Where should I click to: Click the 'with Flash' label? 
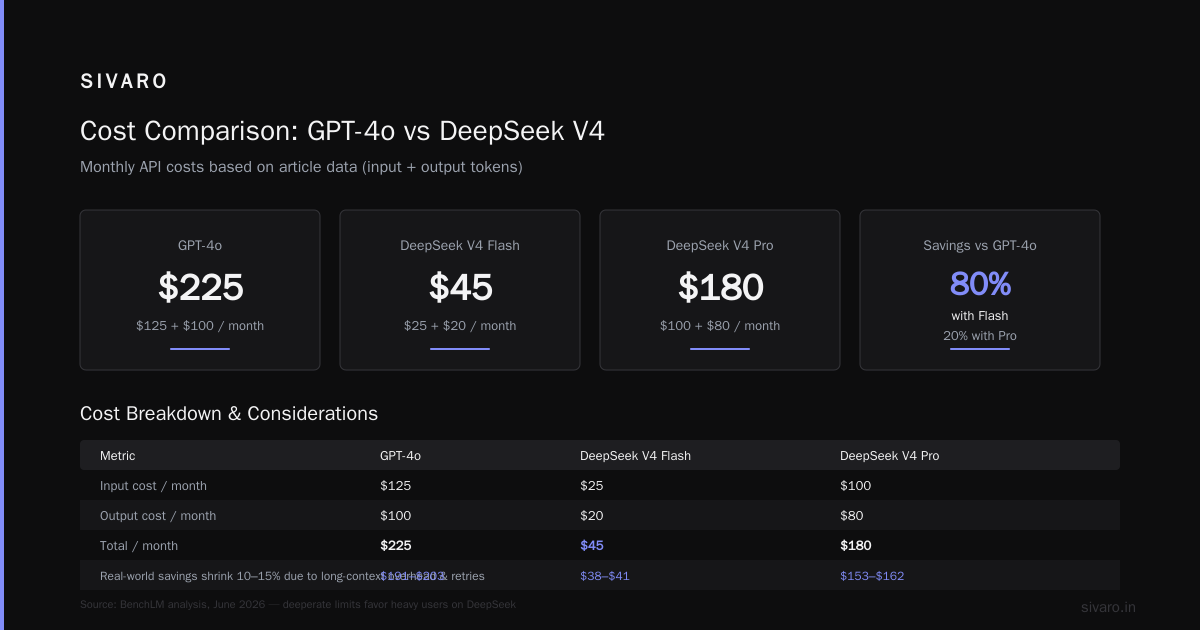coord(980,316)
